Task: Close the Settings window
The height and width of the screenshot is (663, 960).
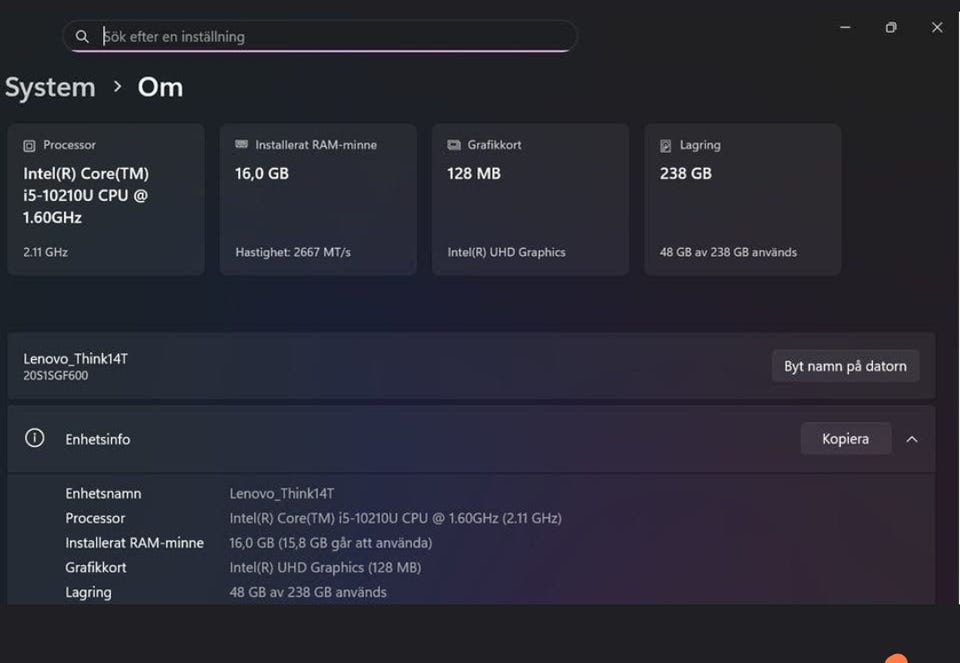Action: [x=937, y=28]
